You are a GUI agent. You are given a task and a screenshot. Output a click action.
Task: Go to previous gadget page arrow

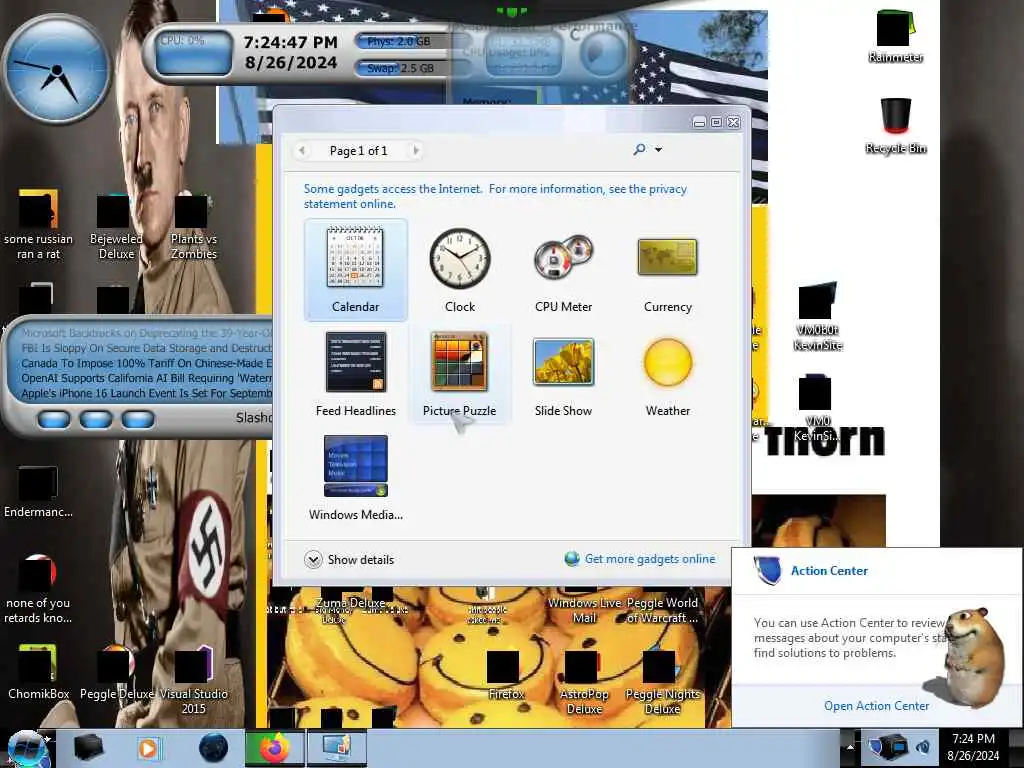coord(302,150)
